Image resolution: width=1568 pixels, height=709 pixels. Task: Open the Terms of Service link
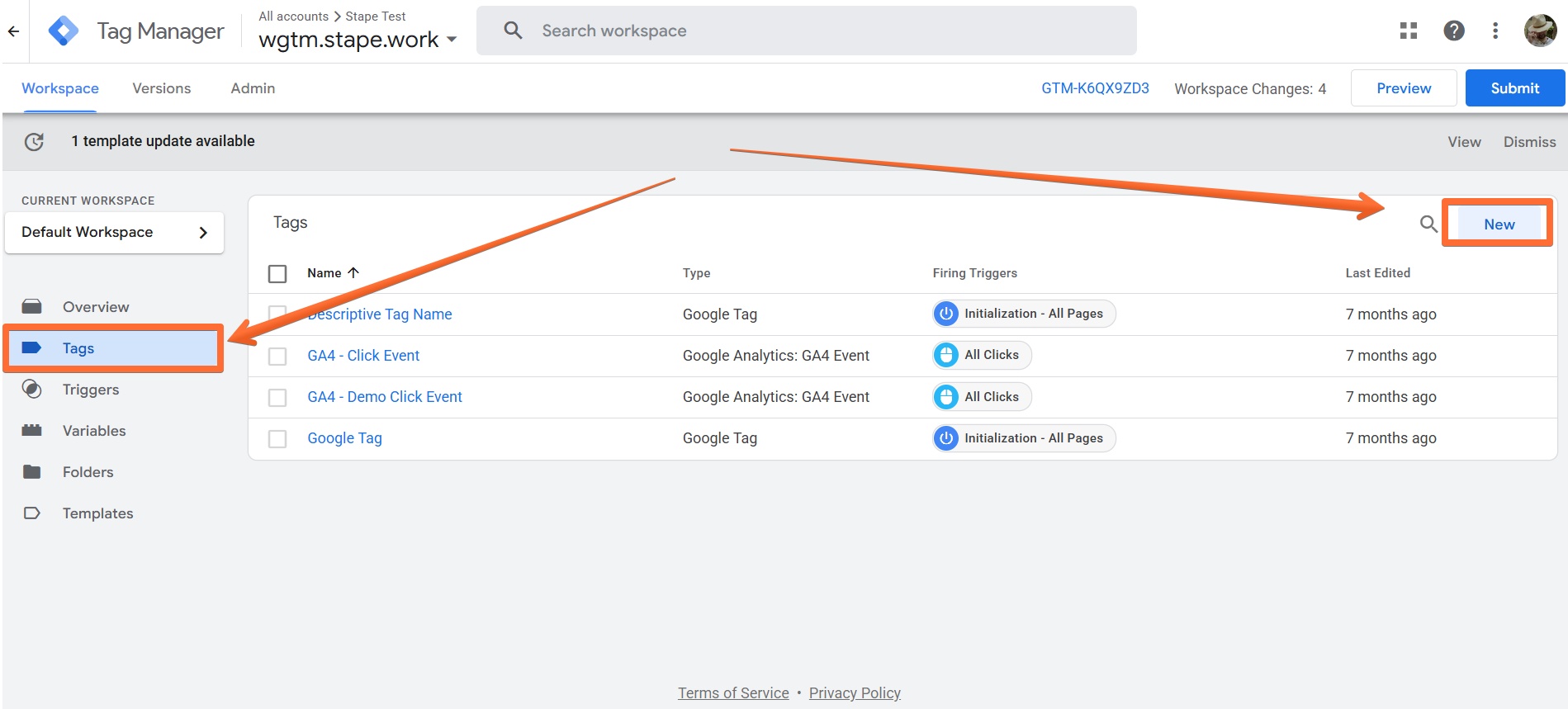[x=733, y=693]
